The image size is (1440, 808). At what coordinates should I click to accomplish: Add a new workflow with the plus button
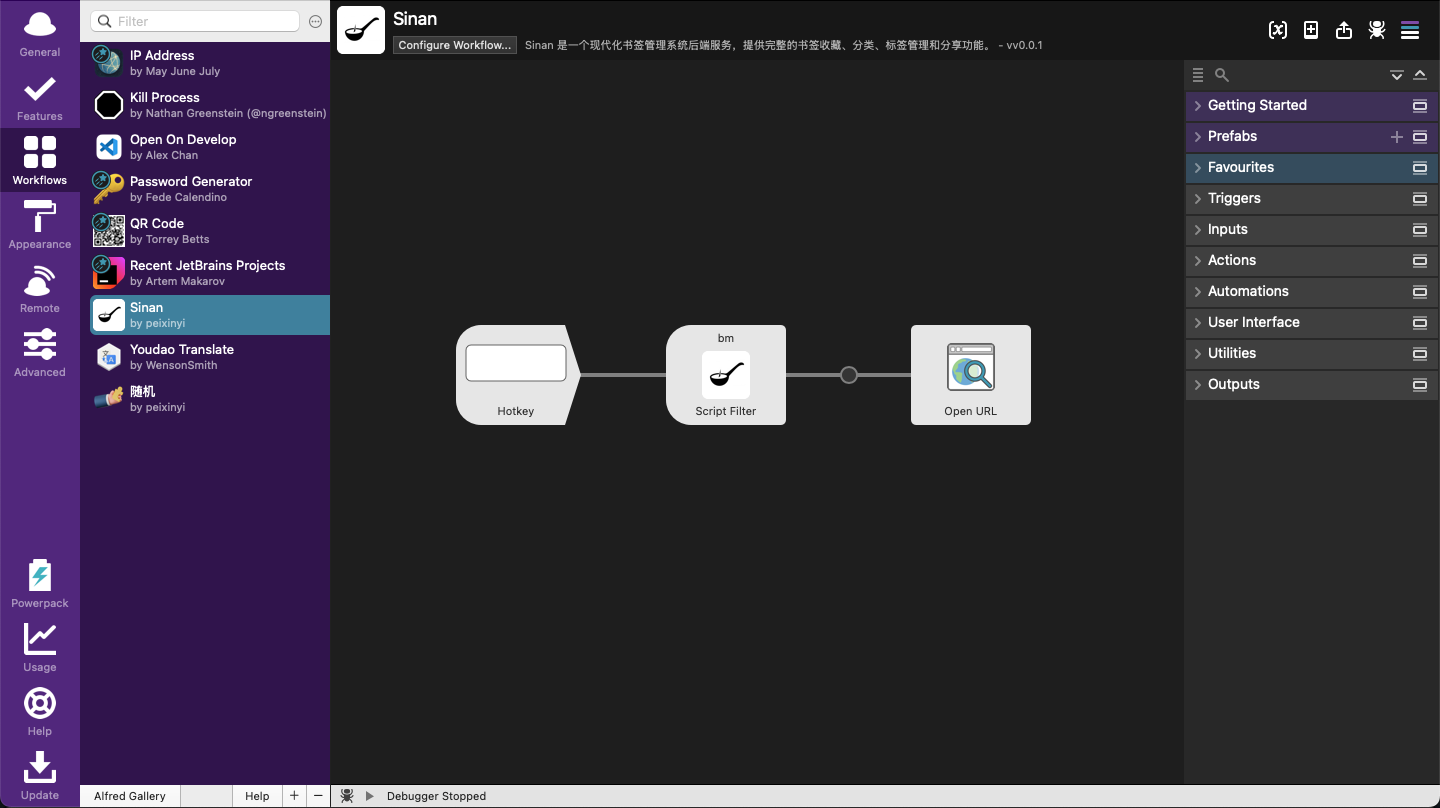coord(294,796)
